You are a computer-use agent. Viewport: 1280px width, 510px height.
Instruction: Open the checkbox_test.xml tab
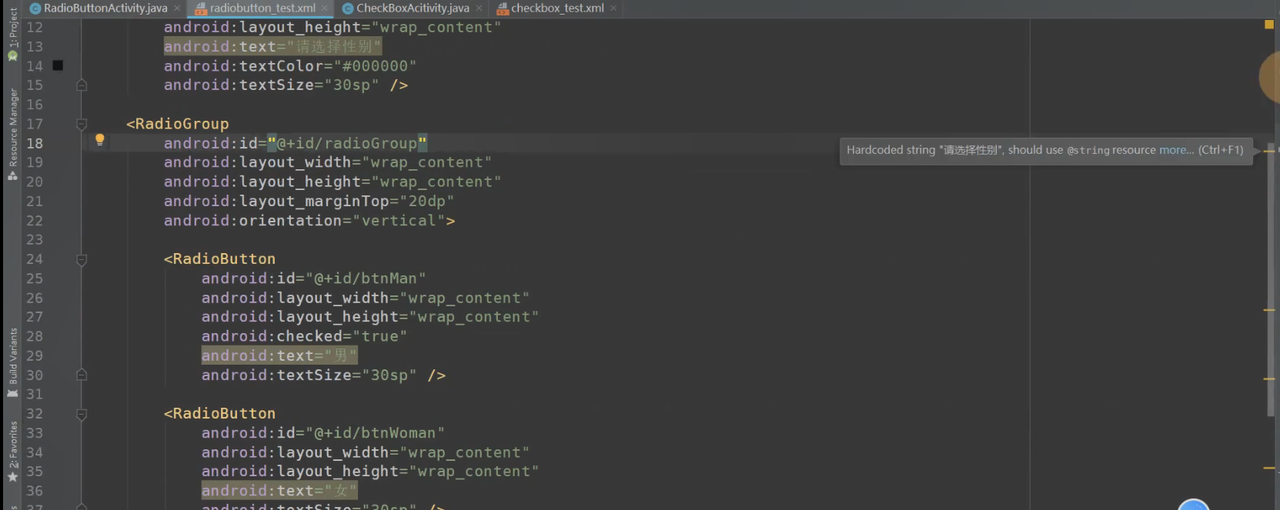click(557, 8)
